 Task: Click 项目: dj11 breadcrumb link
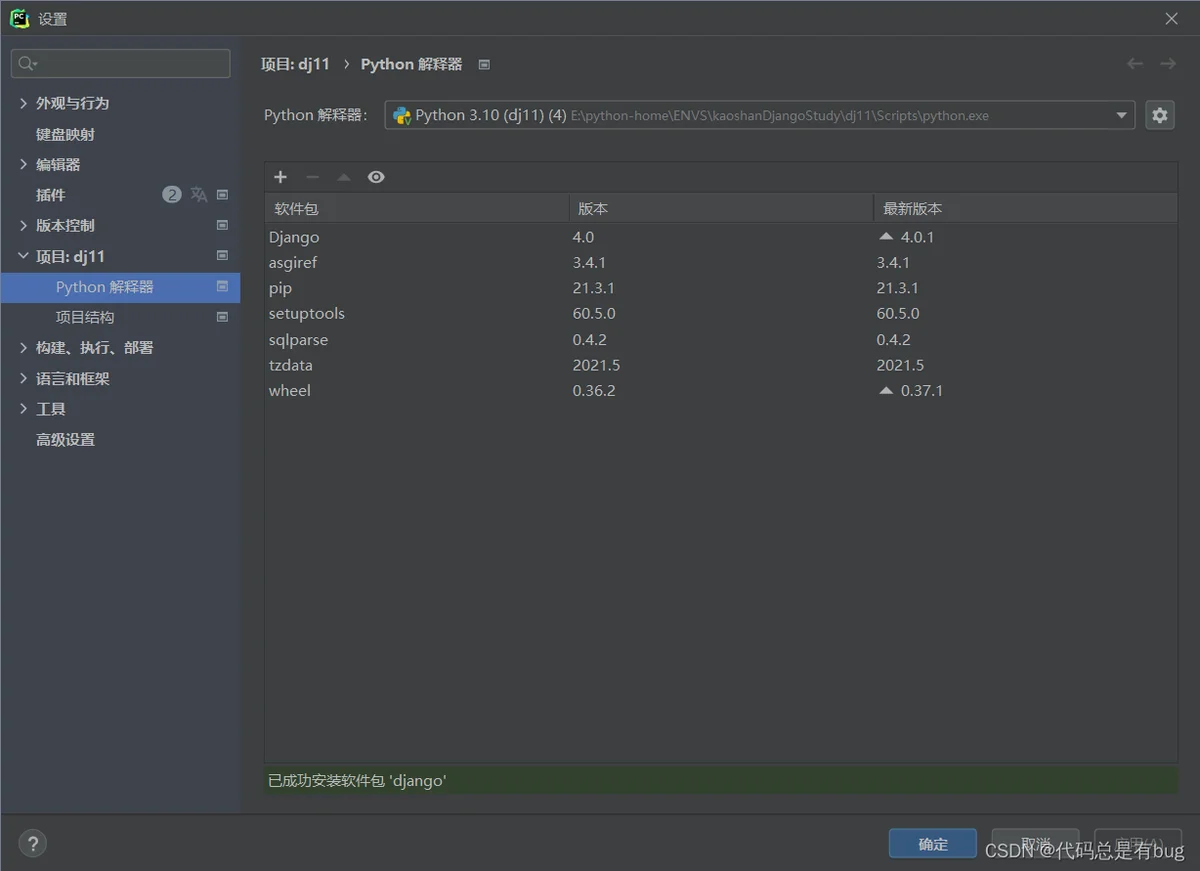coord(295,64)
